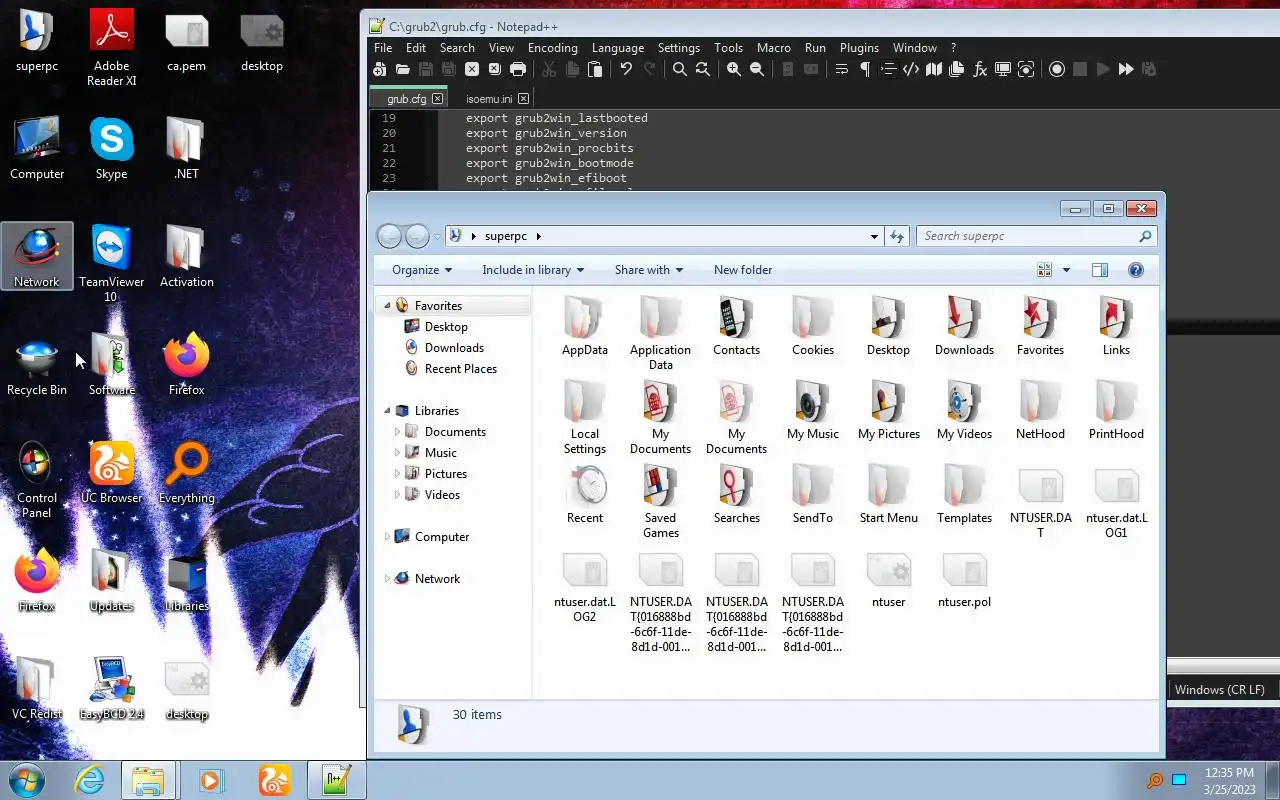Toggle Show All Characters pilcrow icon
The image size is (1280, 800).
click(x=865, y=69)
